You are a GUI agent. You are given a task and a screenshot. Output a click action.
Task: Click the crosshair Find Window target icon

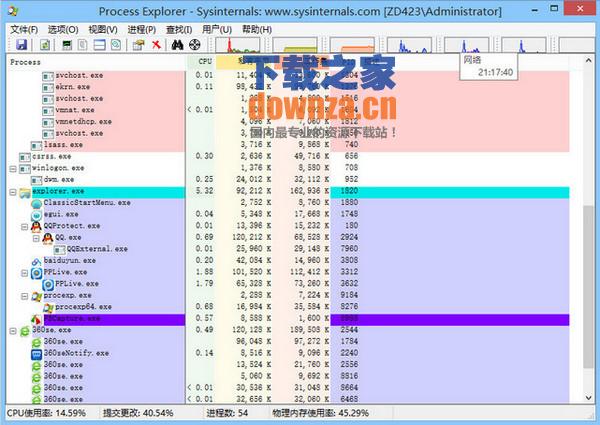coord(194,45)
